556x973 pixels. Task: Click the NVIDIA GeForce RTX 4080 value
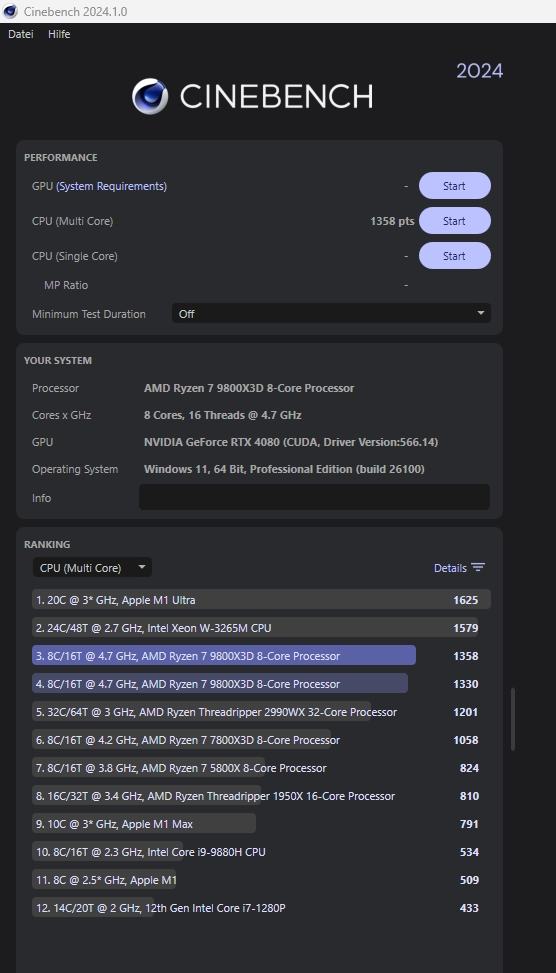[x=291, y=442]
